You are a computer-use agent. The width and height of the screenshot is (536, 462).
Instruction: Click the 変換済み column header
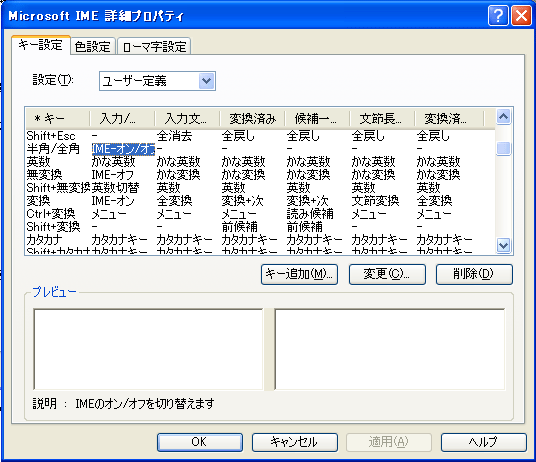coord(252,119)
